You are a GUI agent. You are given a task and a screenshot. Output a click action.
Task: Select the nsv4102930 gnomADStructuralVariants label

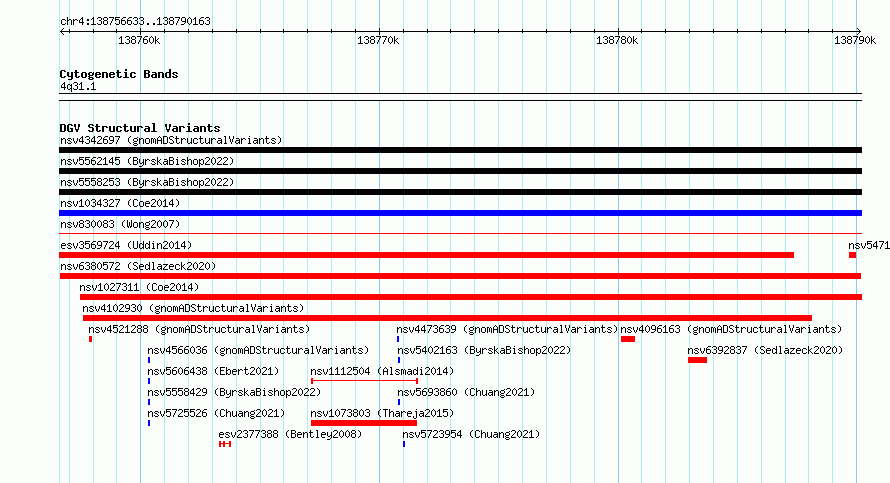[193, 308]
